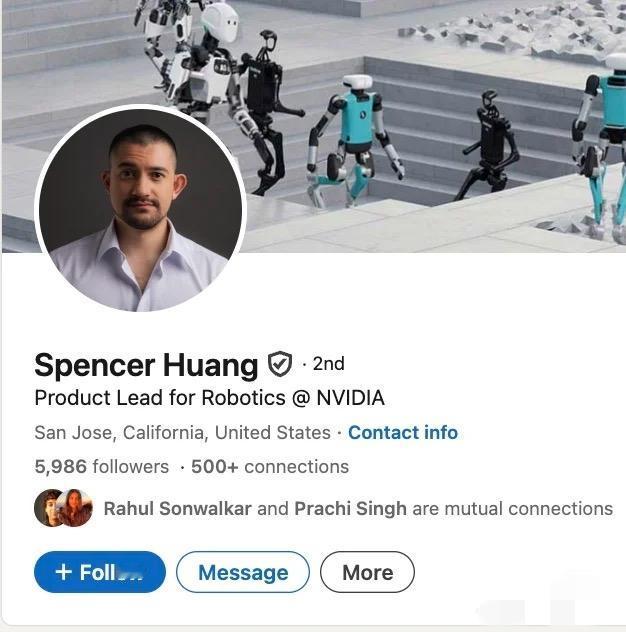Open Prachi Singh's mutual connection link
This screenshot has width=626, height=632.
point(350,509)
